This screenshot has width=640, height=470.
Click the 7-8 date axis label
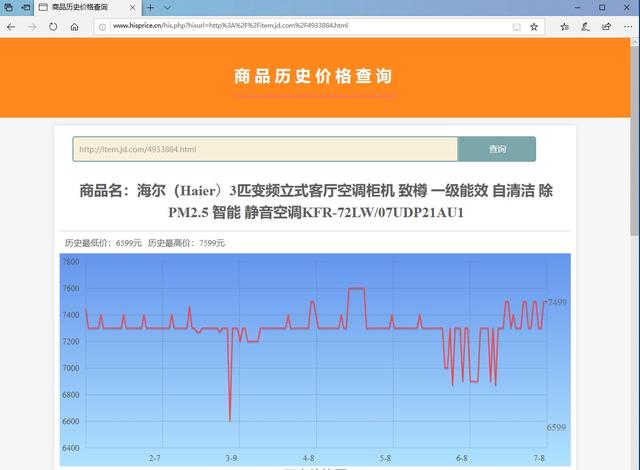point(539,458)
